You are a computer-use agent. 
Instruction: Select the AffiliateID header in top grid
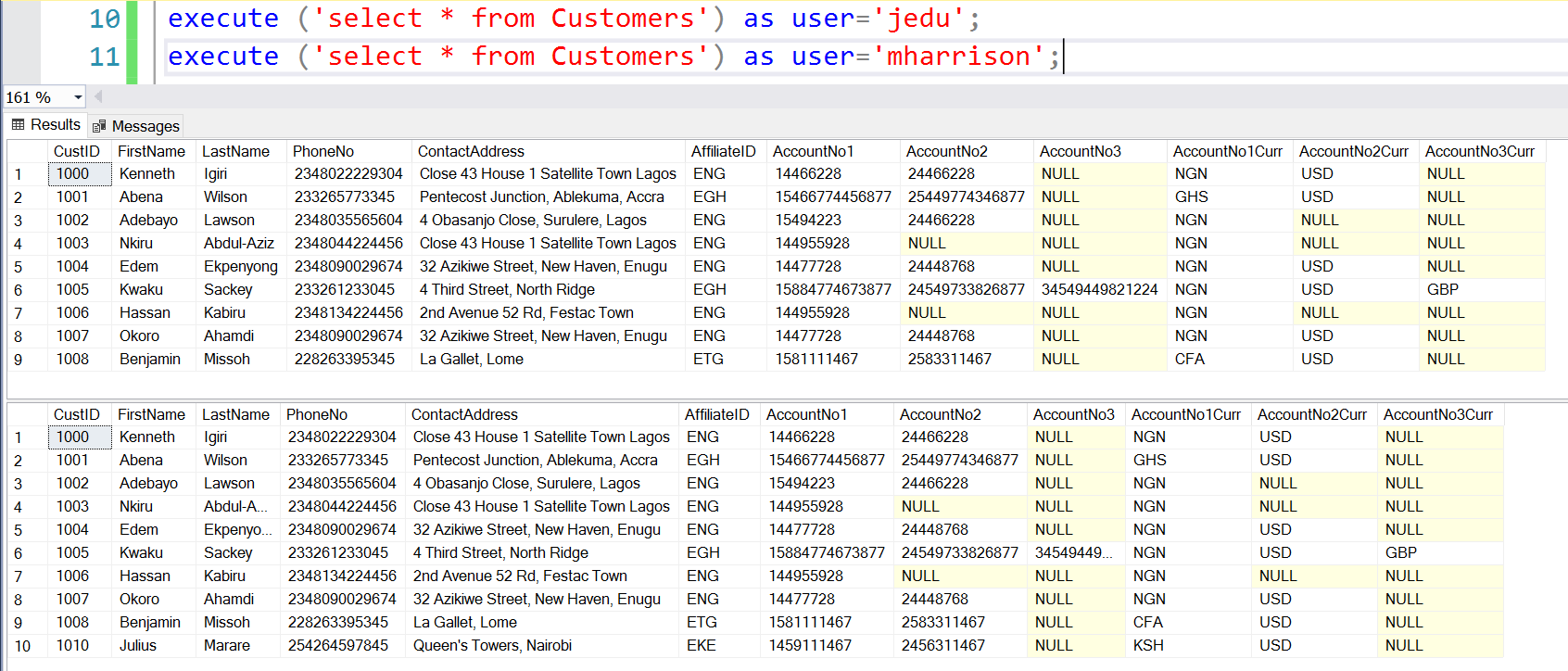(723, 151)
